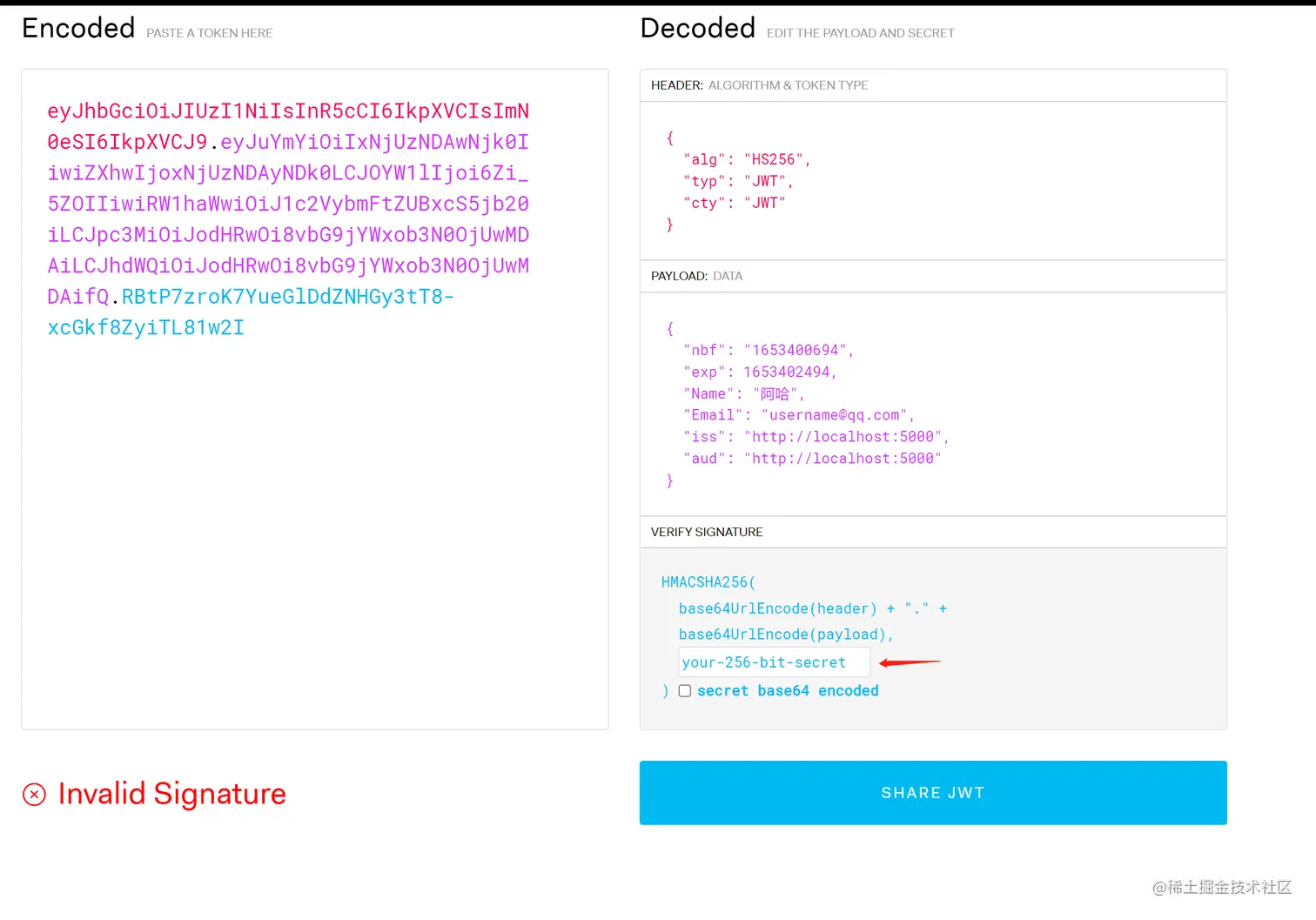Image resolution: width=1316 pixels, height=920 pixels.
Task: Click the "exp" payload value 1653402494
Action: (x=786, y=372)
